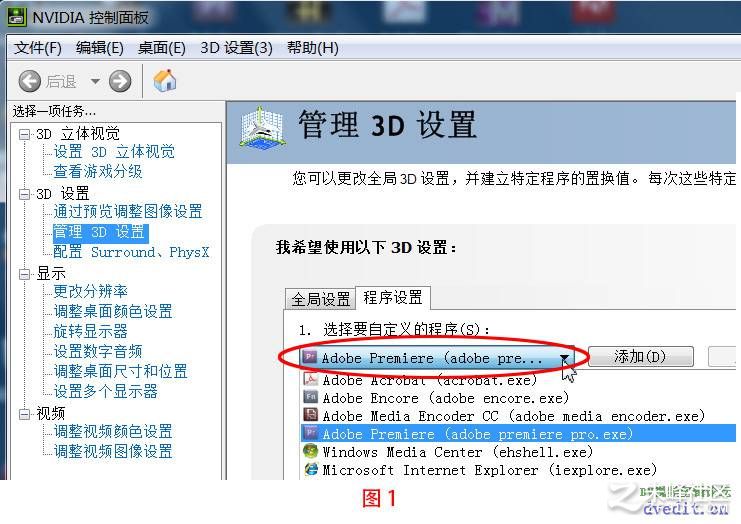Open the program selection combo box arrow
This screenshot has height=524, width=741.
[x=564, y=359]
